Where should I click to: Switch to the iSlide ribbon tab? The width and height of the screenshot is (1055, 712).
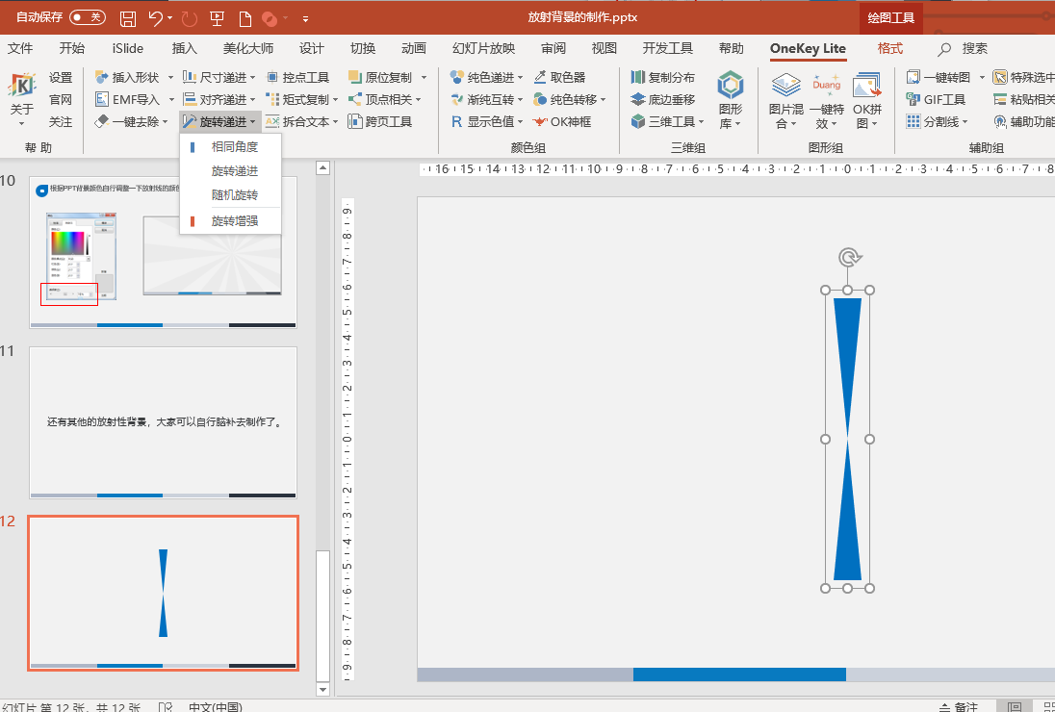128,48
